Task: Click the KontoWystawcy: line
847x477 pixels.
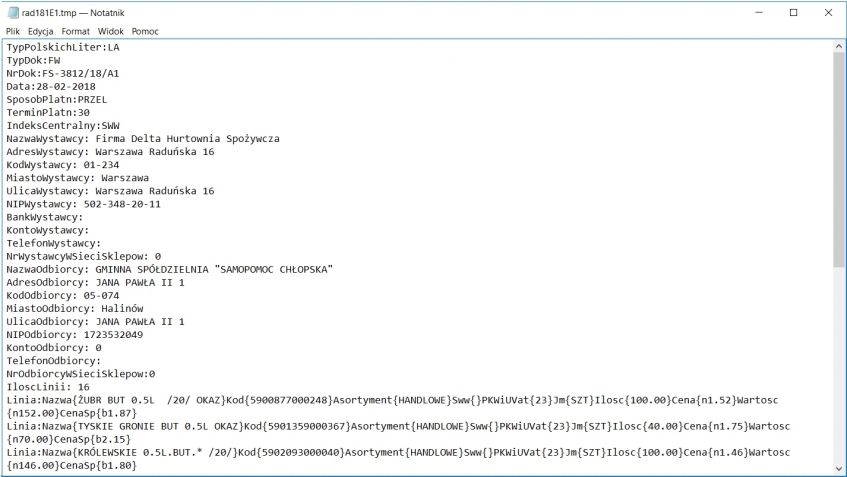Action: tap(48, 230)
